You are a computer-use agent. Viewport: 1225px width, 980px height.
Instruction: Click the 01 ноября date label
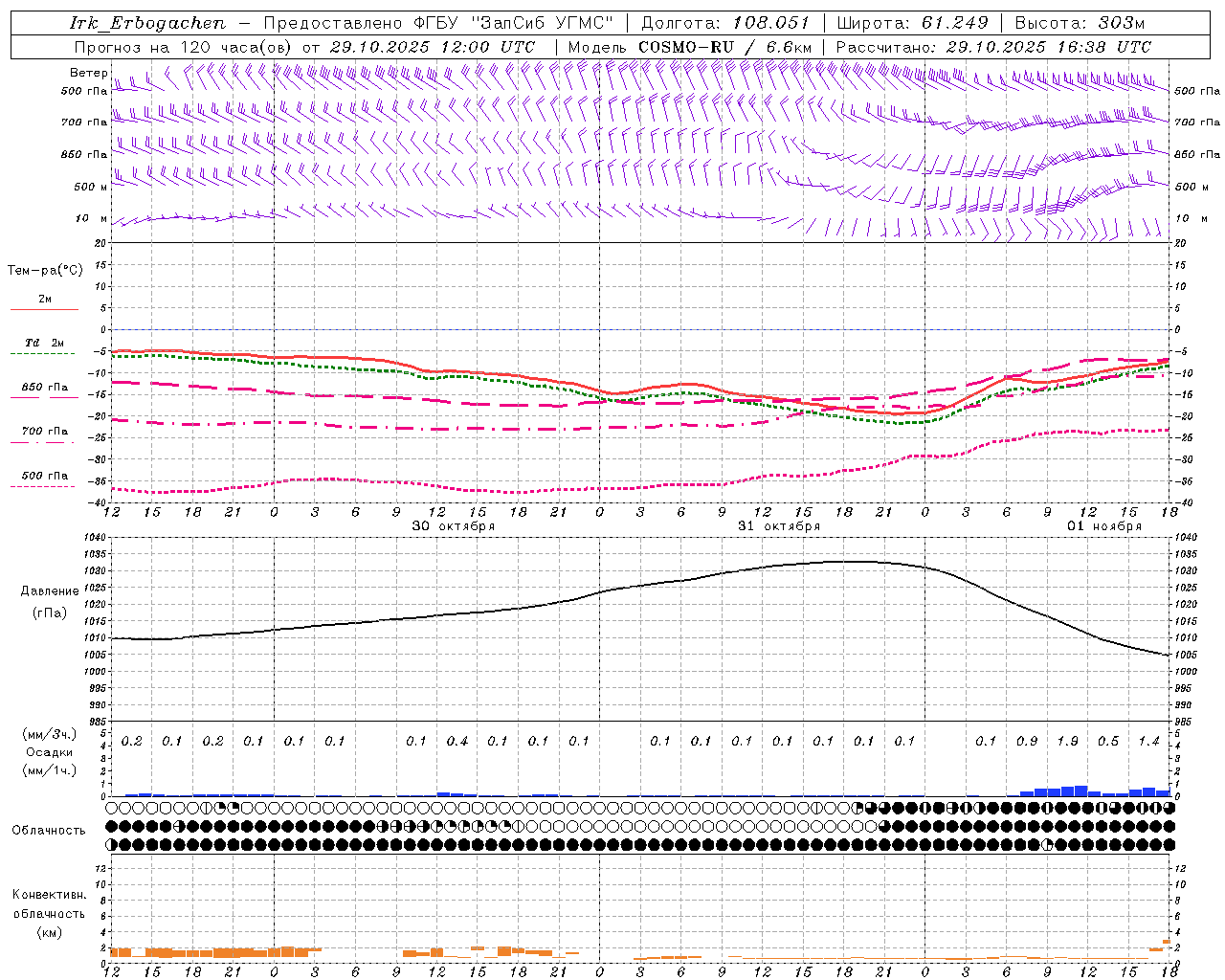1104,526
